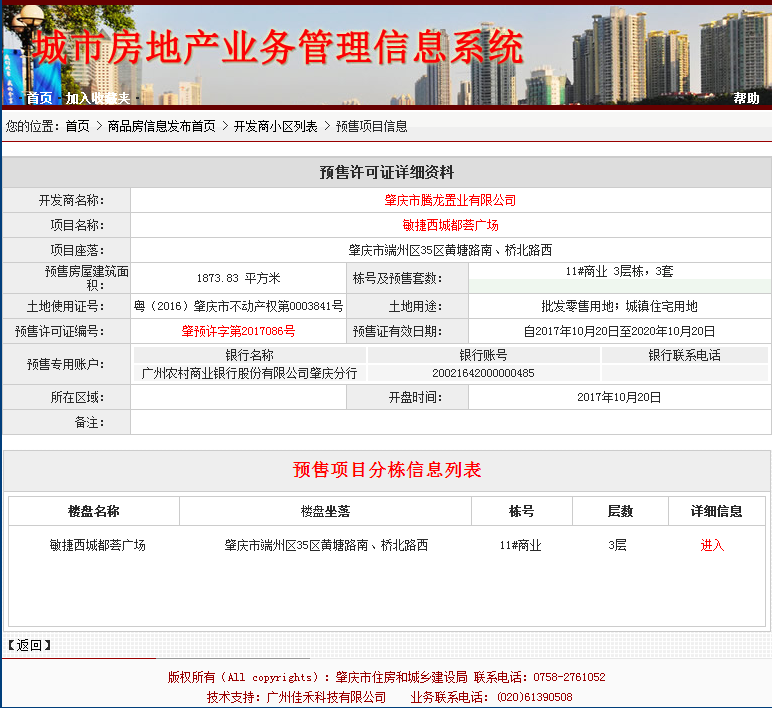Open developer link 肇庆市腾龙置业有限公司

(450, 201)
